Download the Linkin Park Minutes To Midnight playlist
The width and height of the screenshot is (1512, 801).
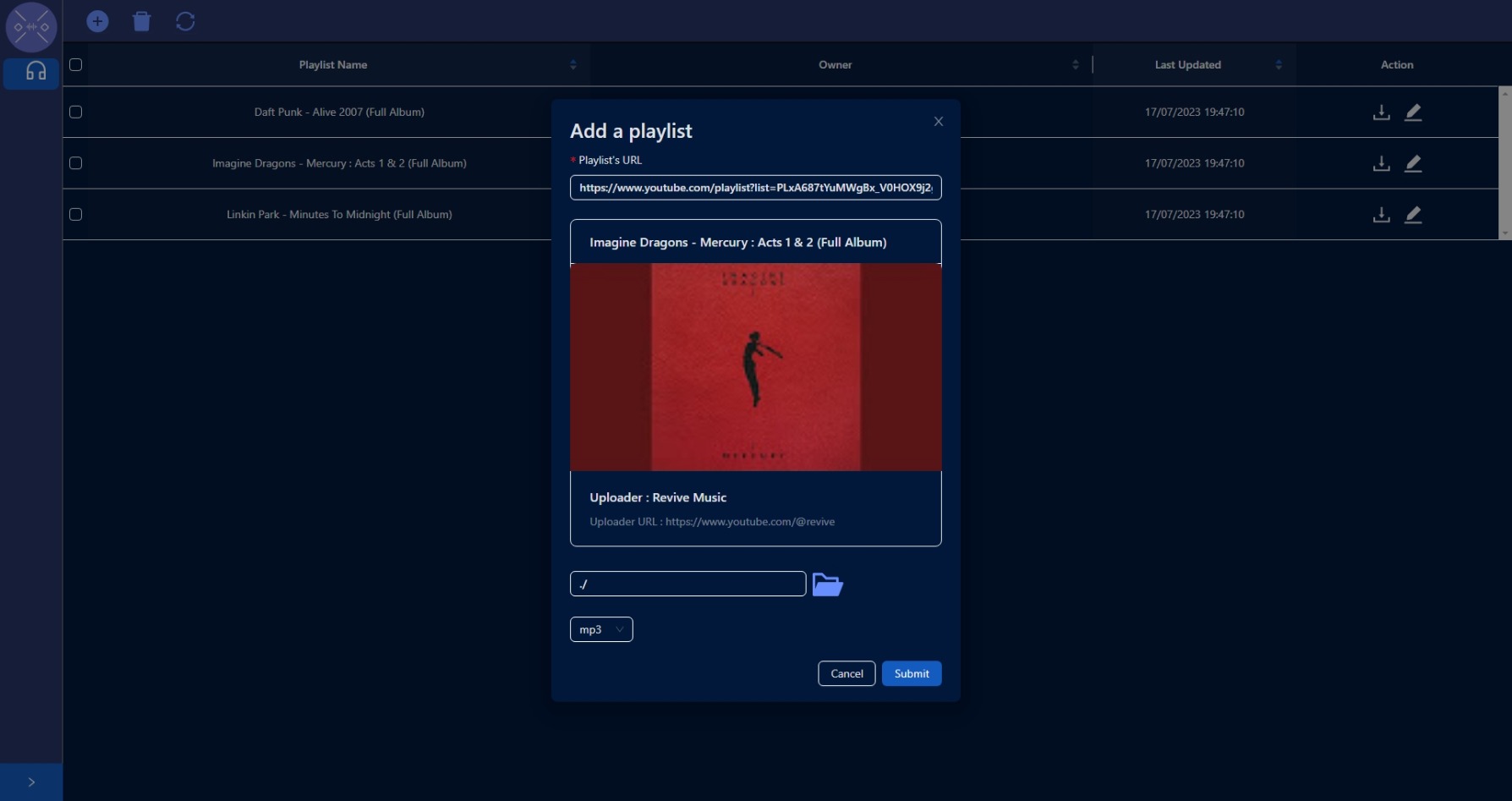pyautogui.click(x=1381, y=215)
